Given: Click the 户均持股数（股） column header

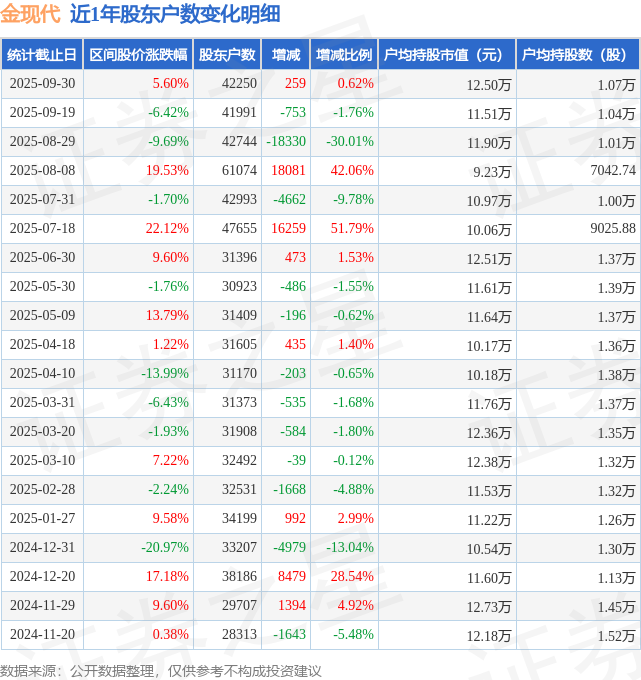Looking at the screenshot, I should (x=578, y=55).
